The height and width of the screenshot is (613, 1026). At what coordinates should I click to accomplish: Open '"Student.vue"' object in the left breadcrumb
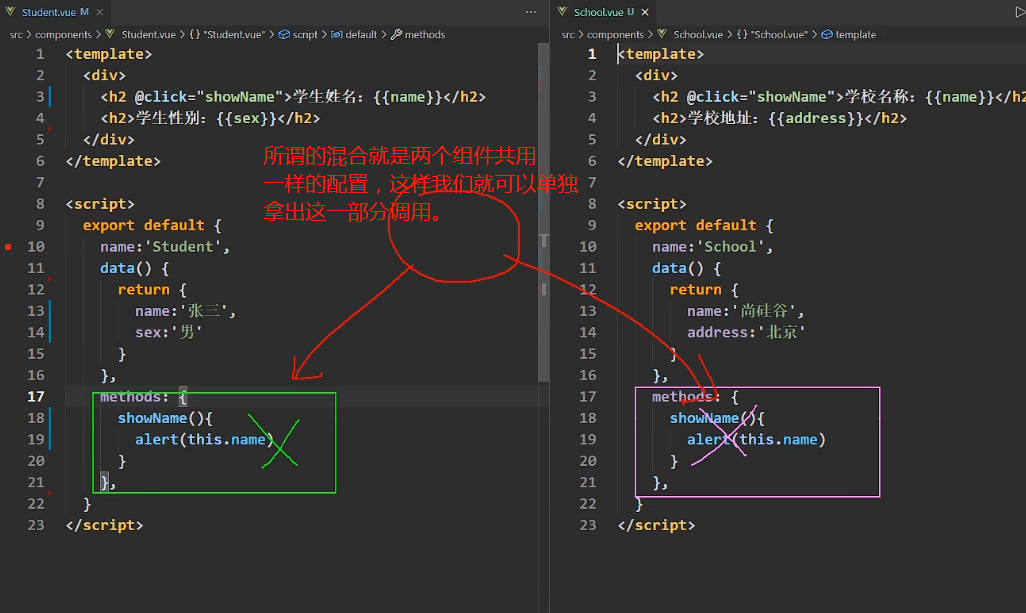[234, 35]
